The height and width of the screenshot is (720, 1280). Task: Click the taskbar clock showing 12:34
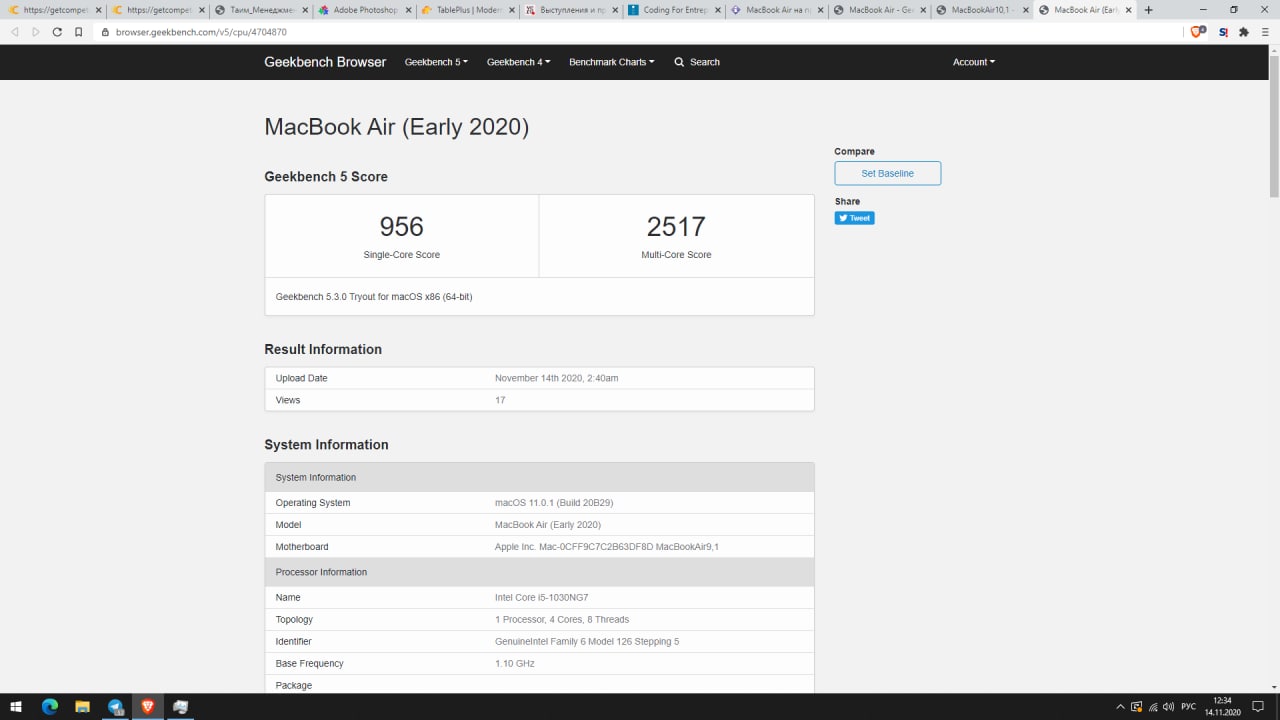(x=1222, y=706)
